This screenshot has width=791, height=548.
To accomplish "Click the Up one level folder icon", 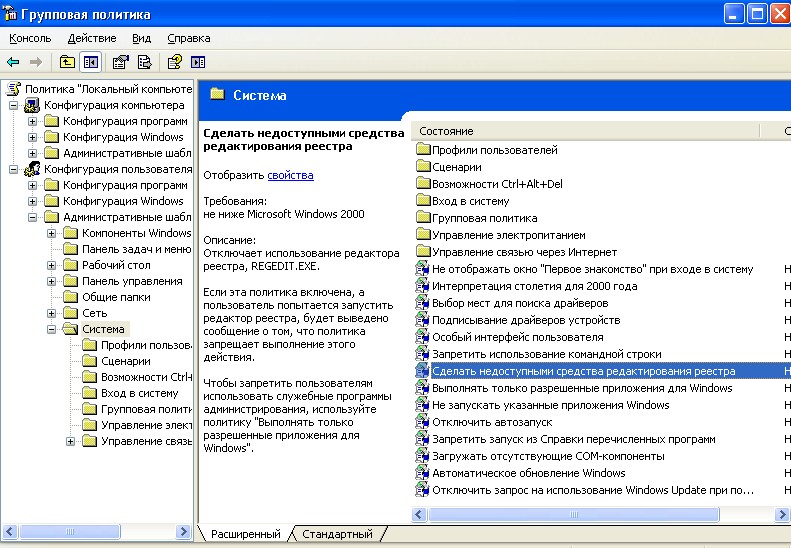I will [67, 62].
